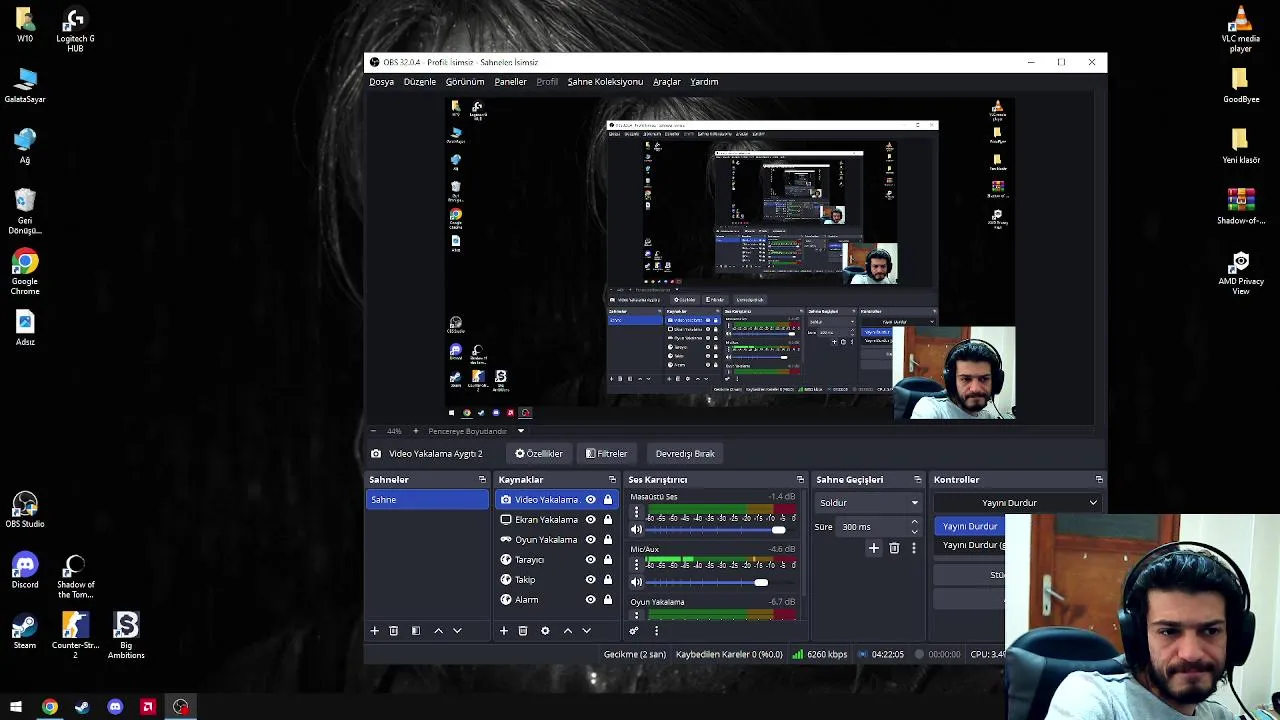Move scene down arrow in Sahneler panel
This screenshot has height=720, width=1280.
pyautogui.click(x=457, y=631)
